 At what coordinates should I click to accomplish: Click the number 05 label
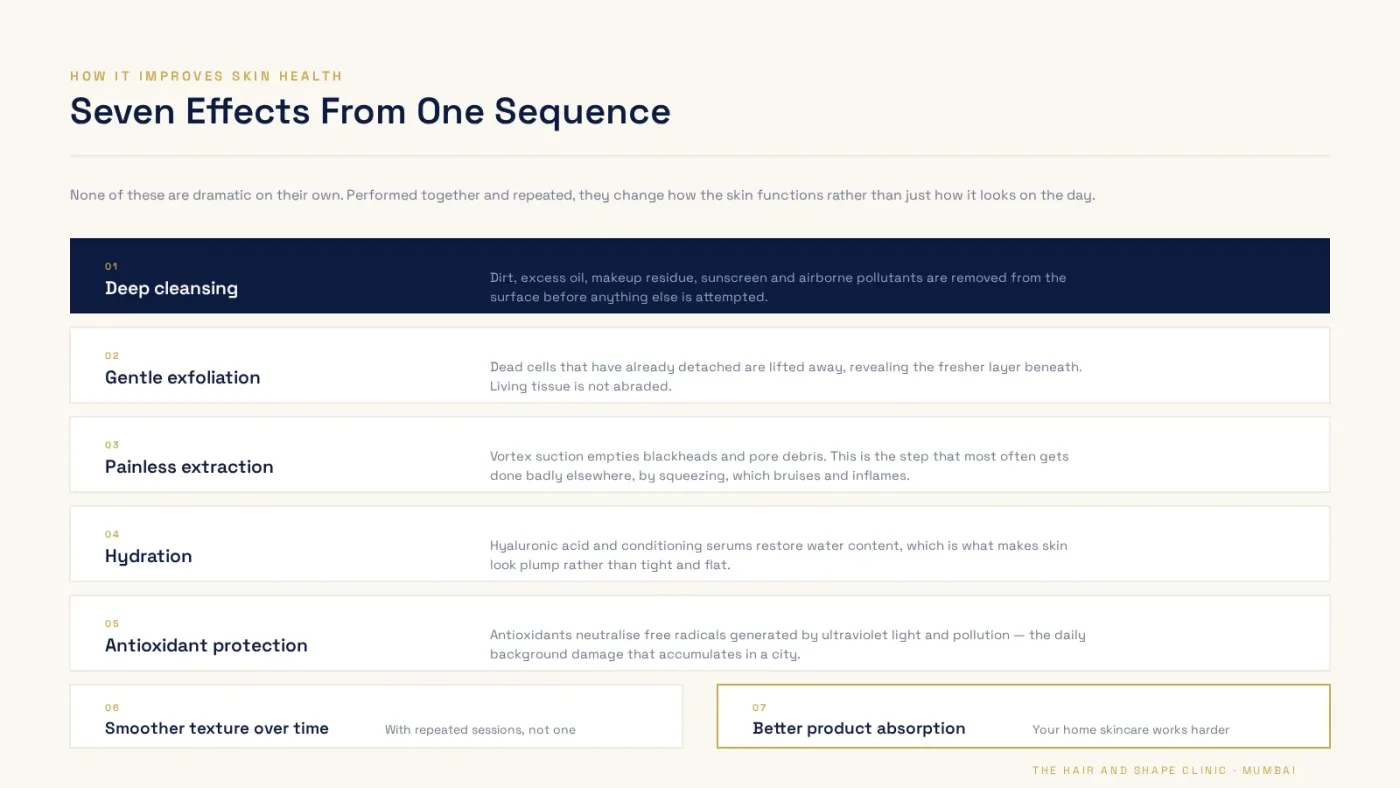tap(112, 623)
